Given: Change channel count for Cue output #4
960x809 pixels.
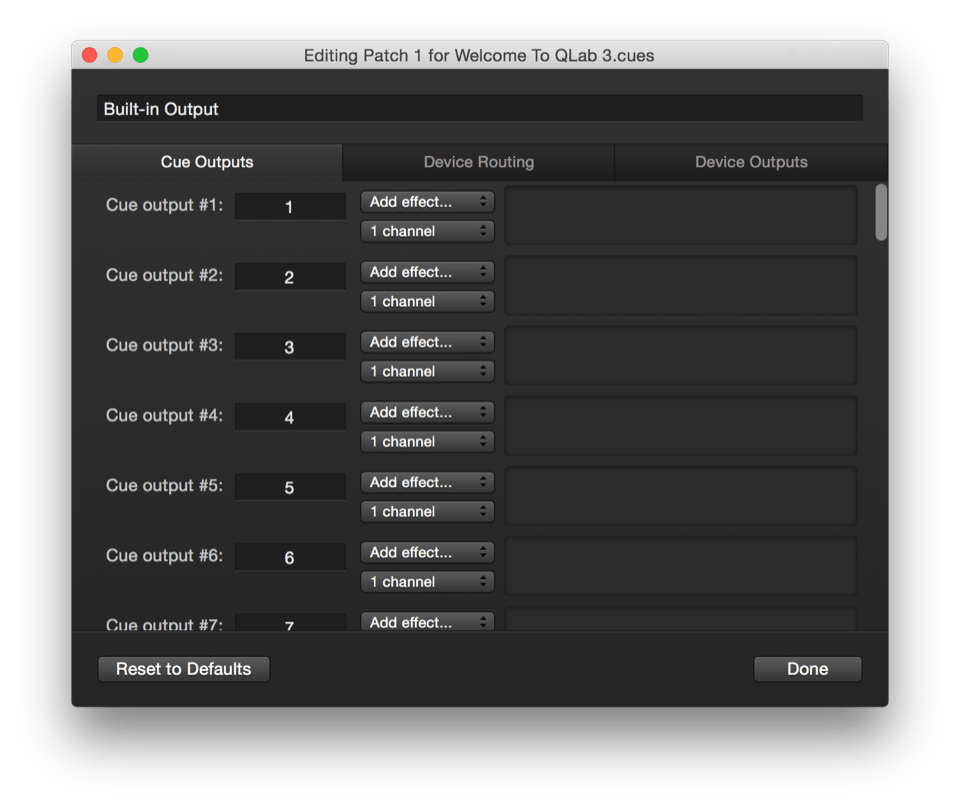Looking at the screenshot, I should [427, 441].
